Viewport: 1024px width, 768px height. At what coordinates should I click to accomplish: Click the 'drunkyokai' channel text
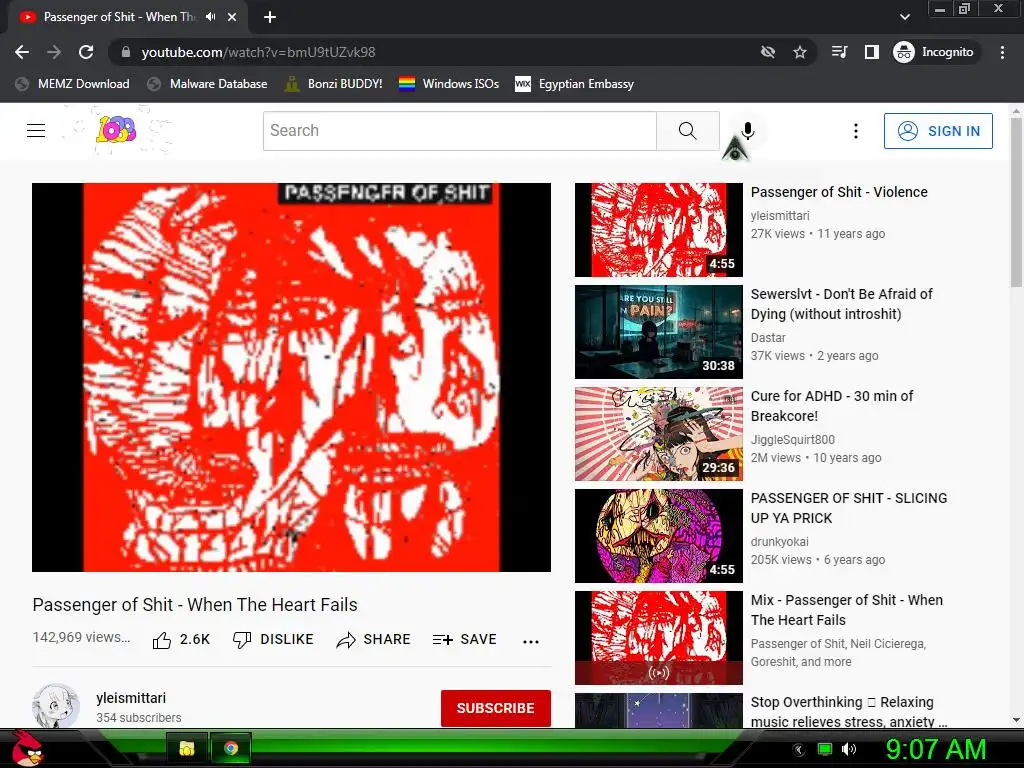780,541
